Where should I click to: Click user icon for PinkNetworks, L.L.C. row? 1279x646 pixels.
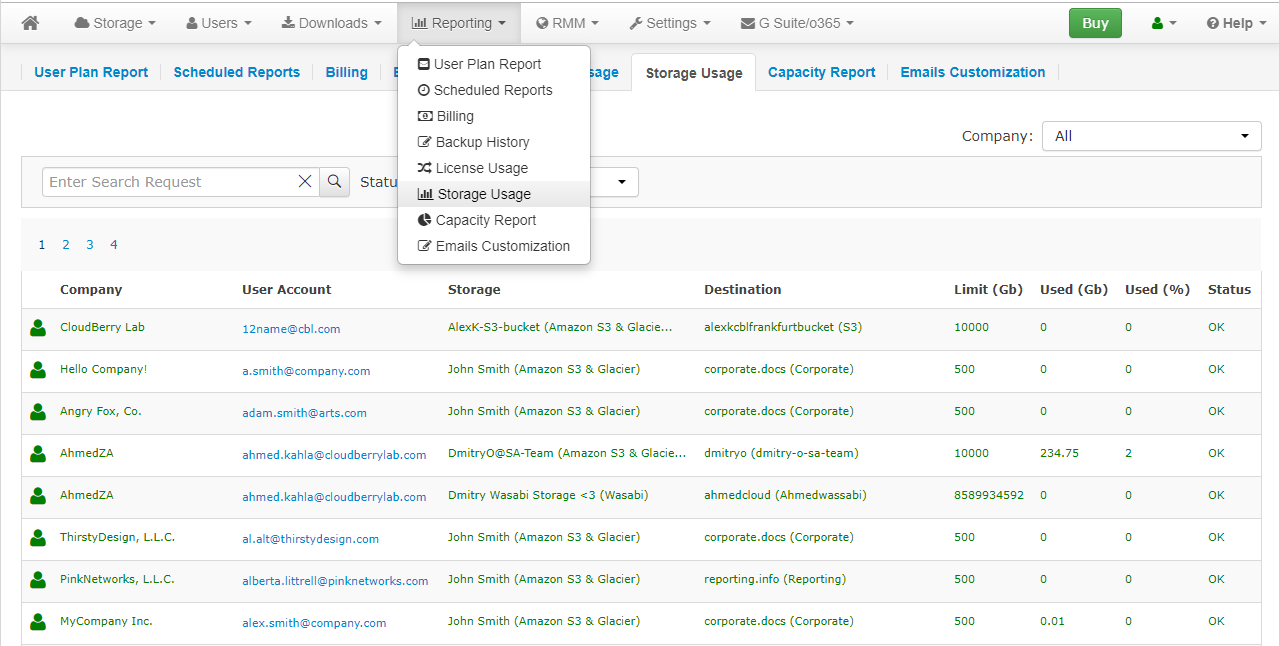(x=38, y=580)
